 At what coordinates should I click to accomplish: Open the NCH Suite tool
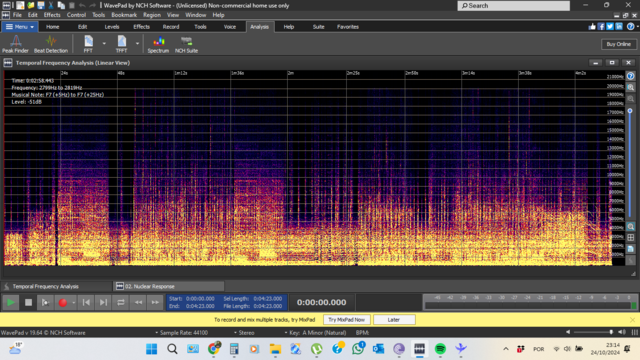coord(186,44)
